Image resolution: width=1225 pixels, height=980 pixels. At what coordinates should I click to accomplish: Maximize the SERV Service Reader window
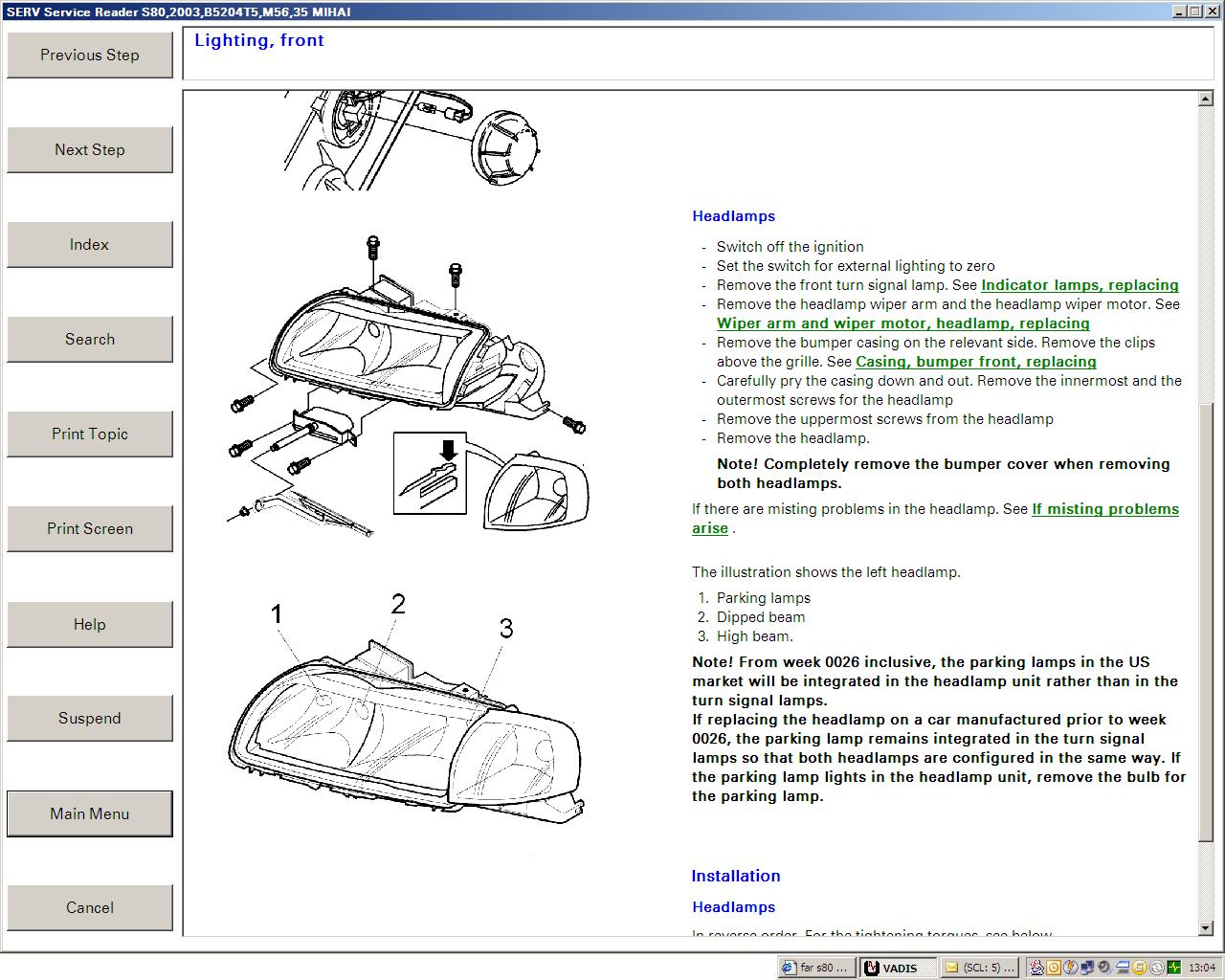pyautogui.click(x=1195, y=11)
